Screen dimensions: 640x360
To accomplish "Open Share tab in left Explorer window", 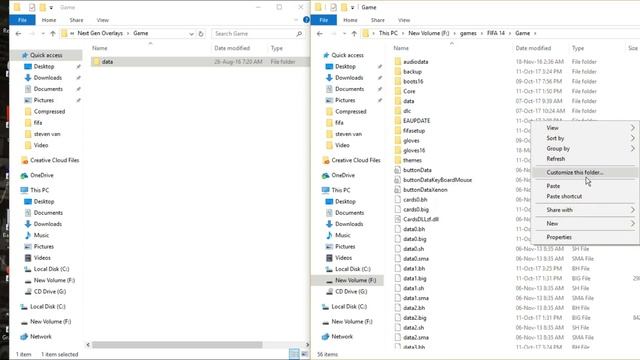I will click(76, 20).
